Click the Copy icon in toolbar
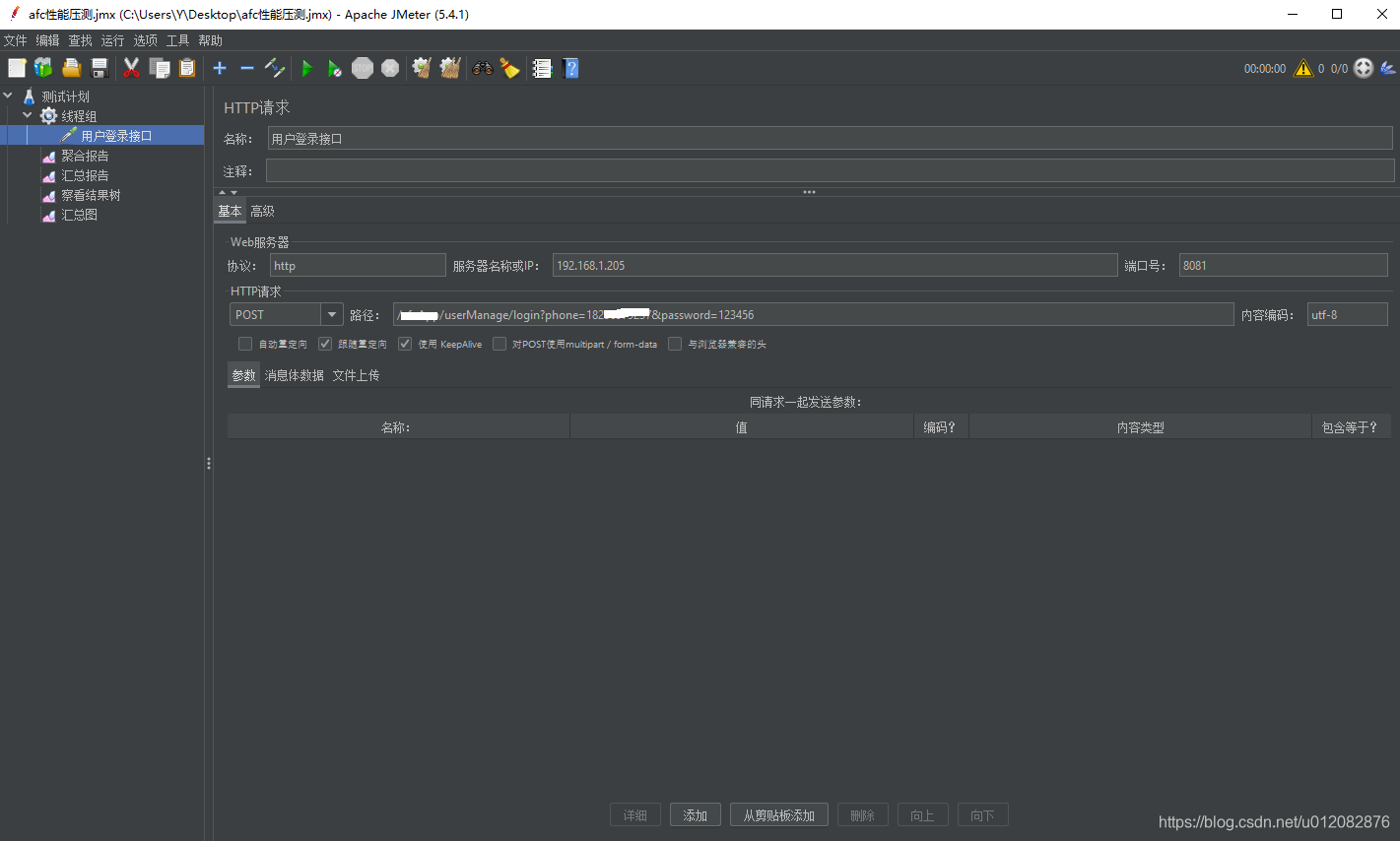Image resolution: width=1400 pixels, height=841 pixels. click(x=160, y=68)
